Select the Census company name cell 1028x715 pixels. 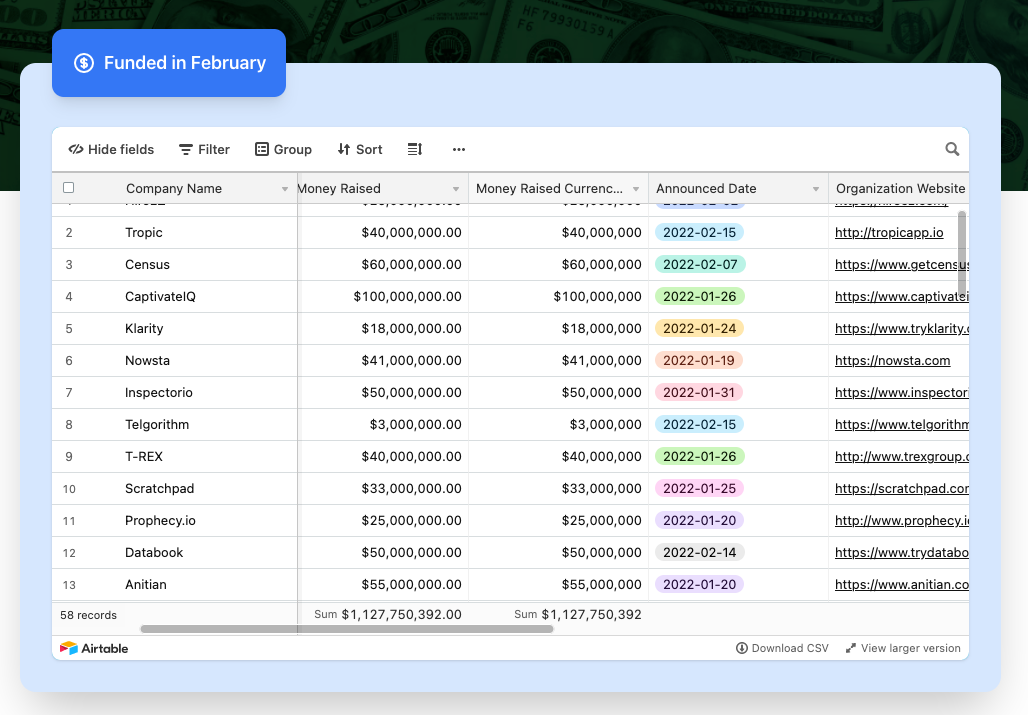click(175, 265)
